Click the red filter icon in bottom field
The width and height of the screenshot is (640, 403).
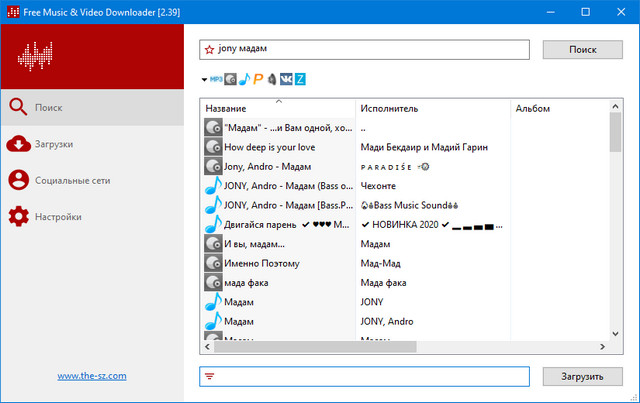[x=209, y=376]
